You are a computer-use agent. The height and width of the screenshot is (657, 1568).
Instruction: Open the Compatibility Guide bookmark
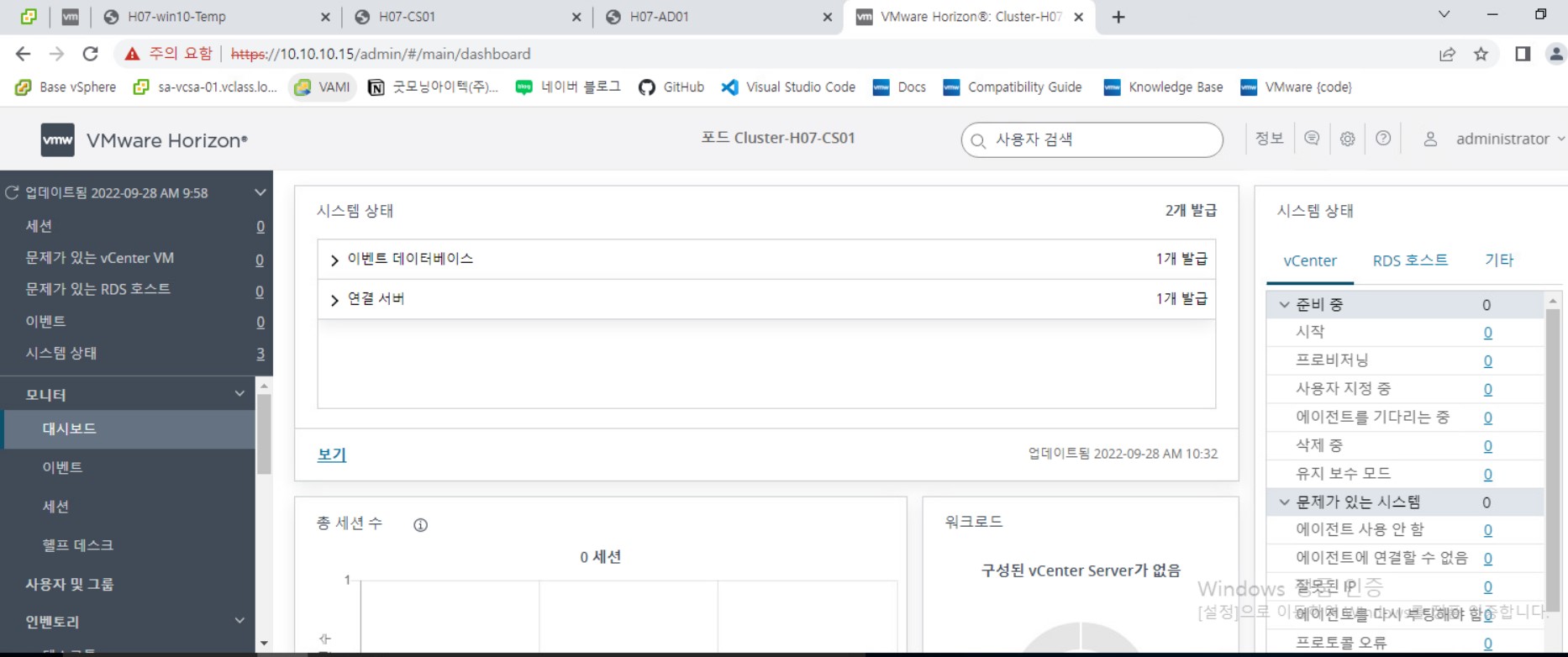(1013, 87)
